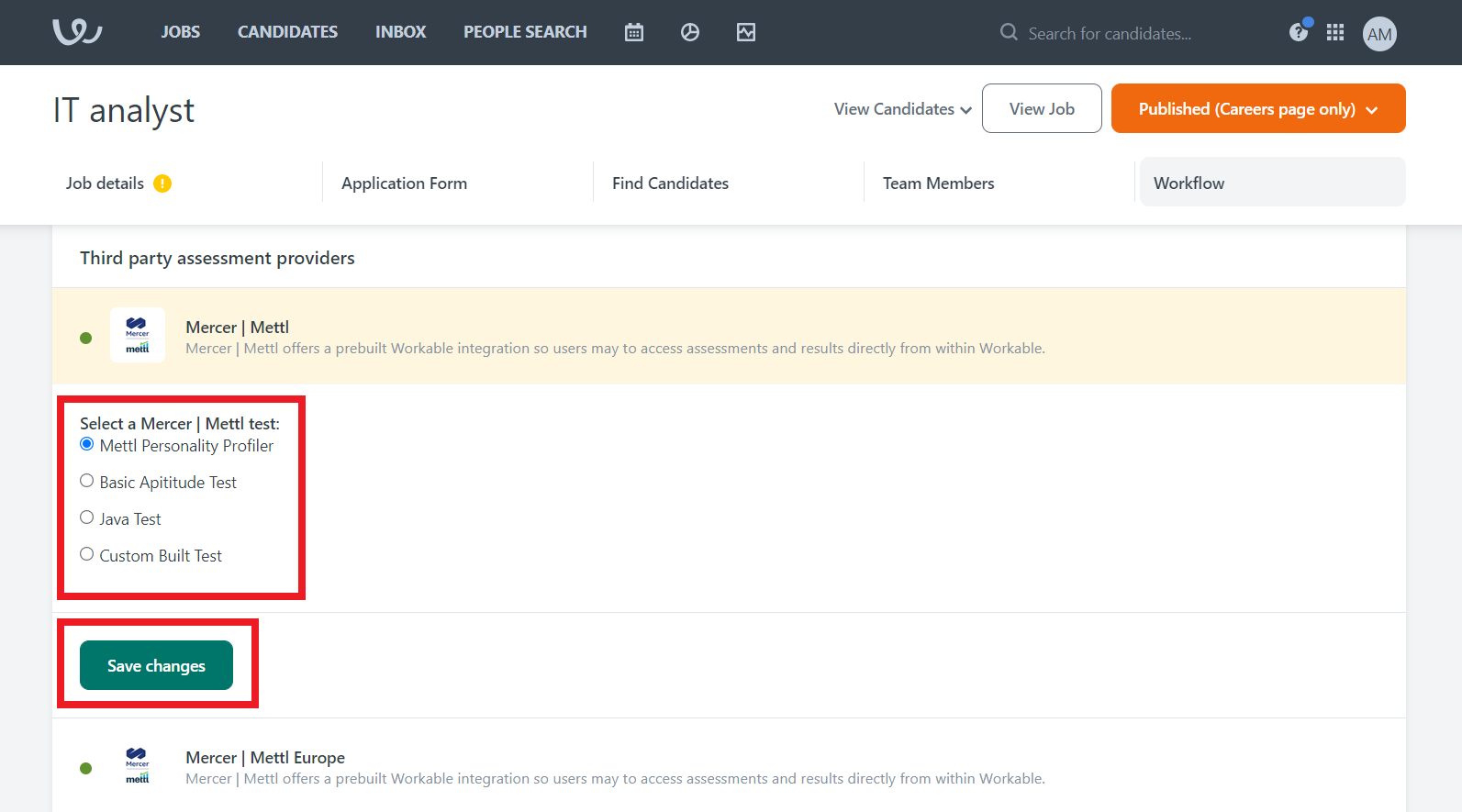The height and width of the screenshot is (812, 1462).
Task: Click Third party assessment providers heading
Action: pos(218,258)
